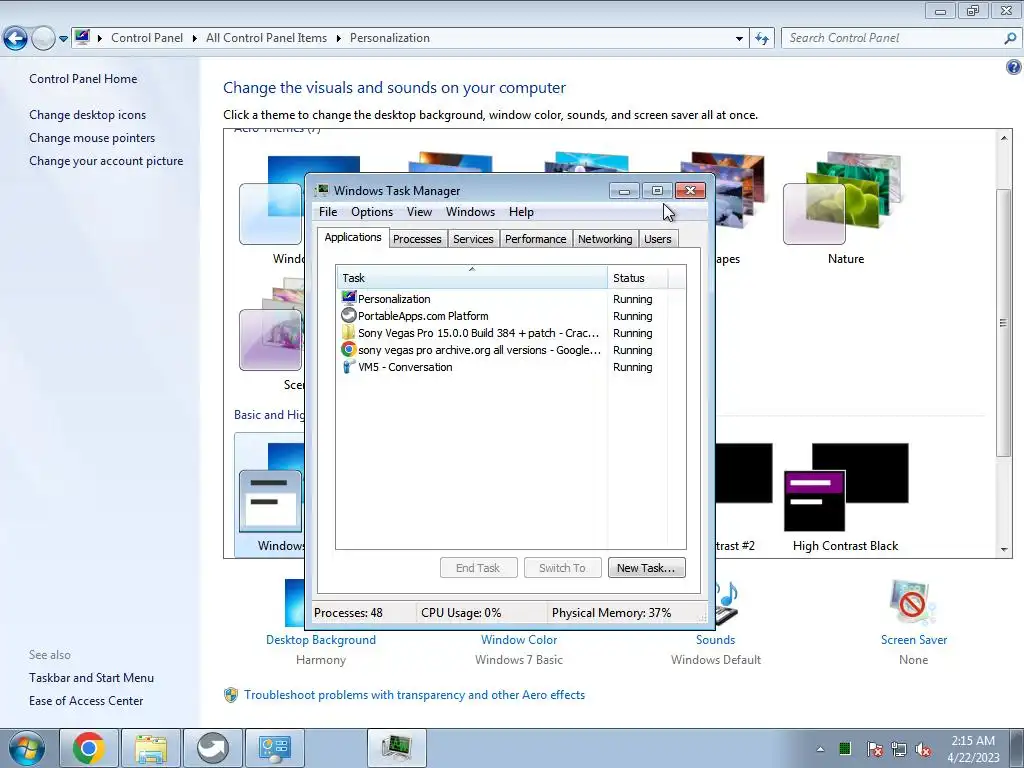Switch to the Users tab
This screenshot has height=768, width=1024.
[x=658, y=239]
